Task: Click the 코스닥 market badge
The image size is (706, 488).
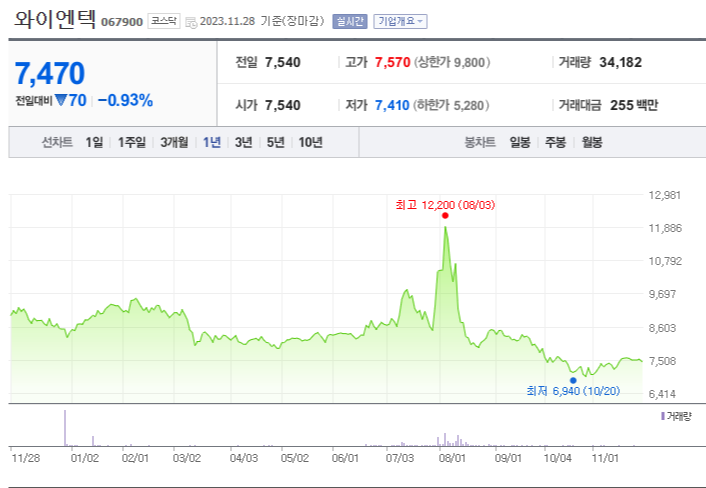Action: point(164,21)
